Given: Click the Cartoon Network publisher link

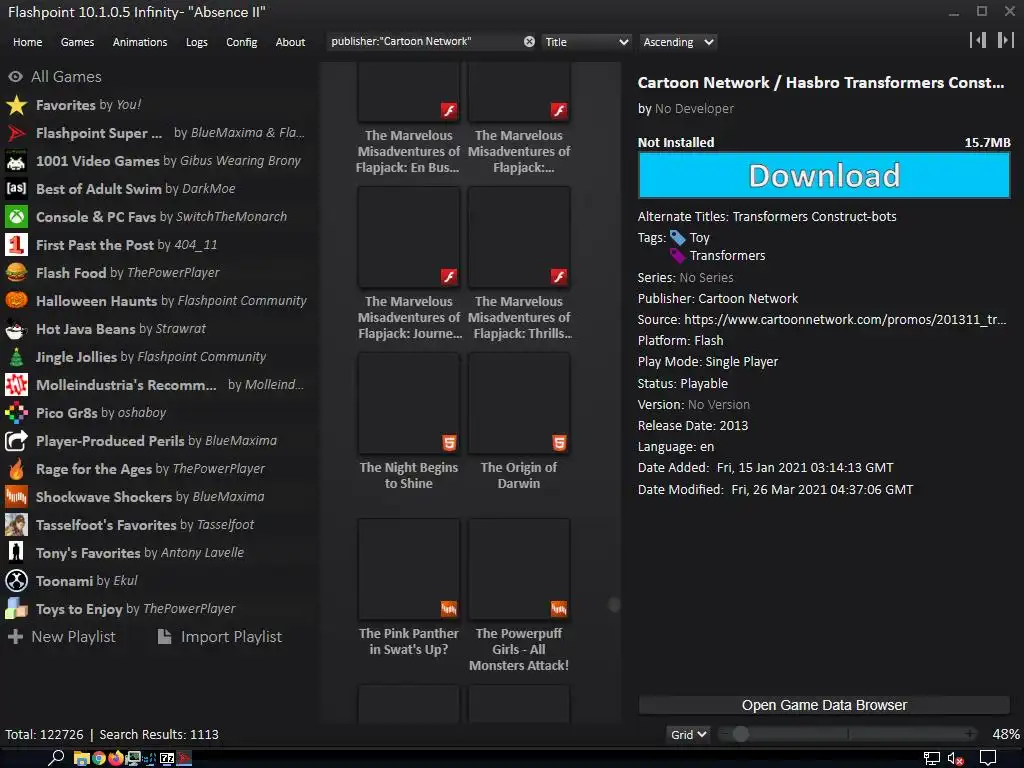Looking at the screenshot, I should click(748, 298).
